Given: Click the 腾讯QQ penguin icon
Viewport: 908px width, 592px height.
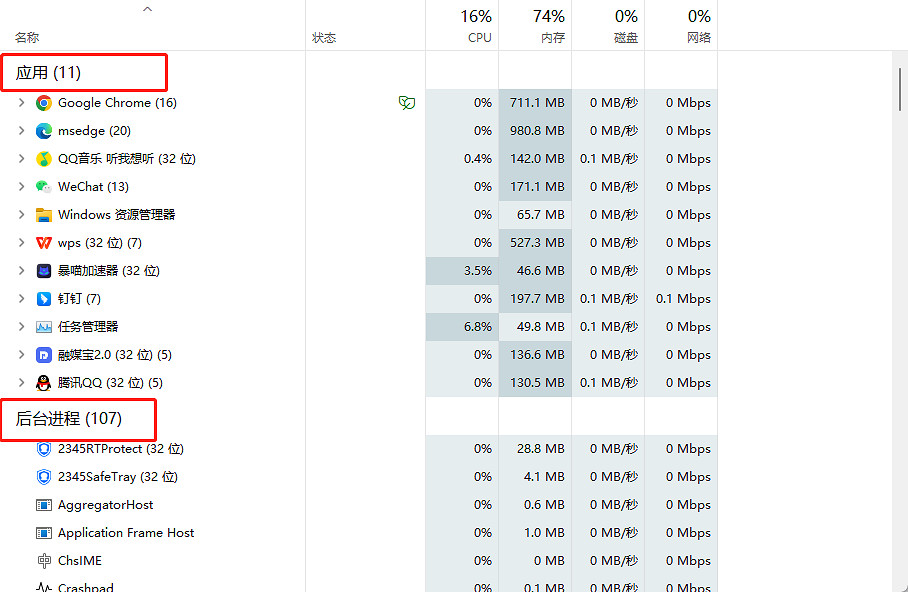Looking at the screenshot, I should pos(44,383).
